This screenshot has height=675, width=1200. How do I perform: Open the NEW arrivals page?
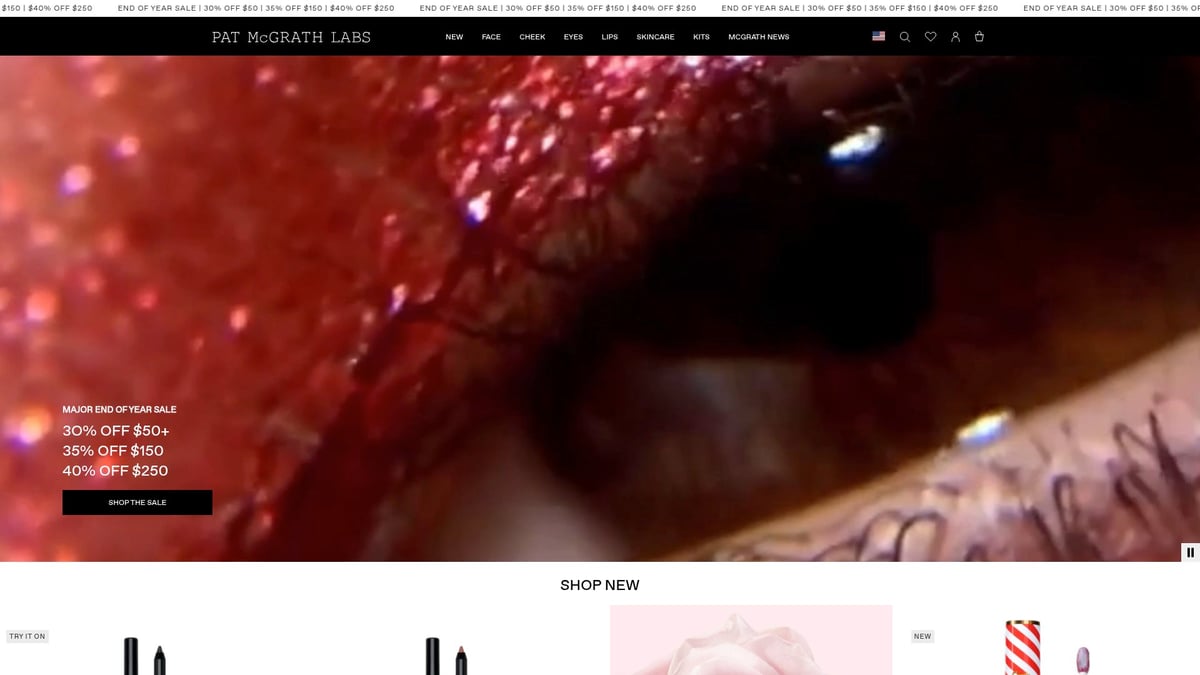pyautogui.click(x=453, y=36)
